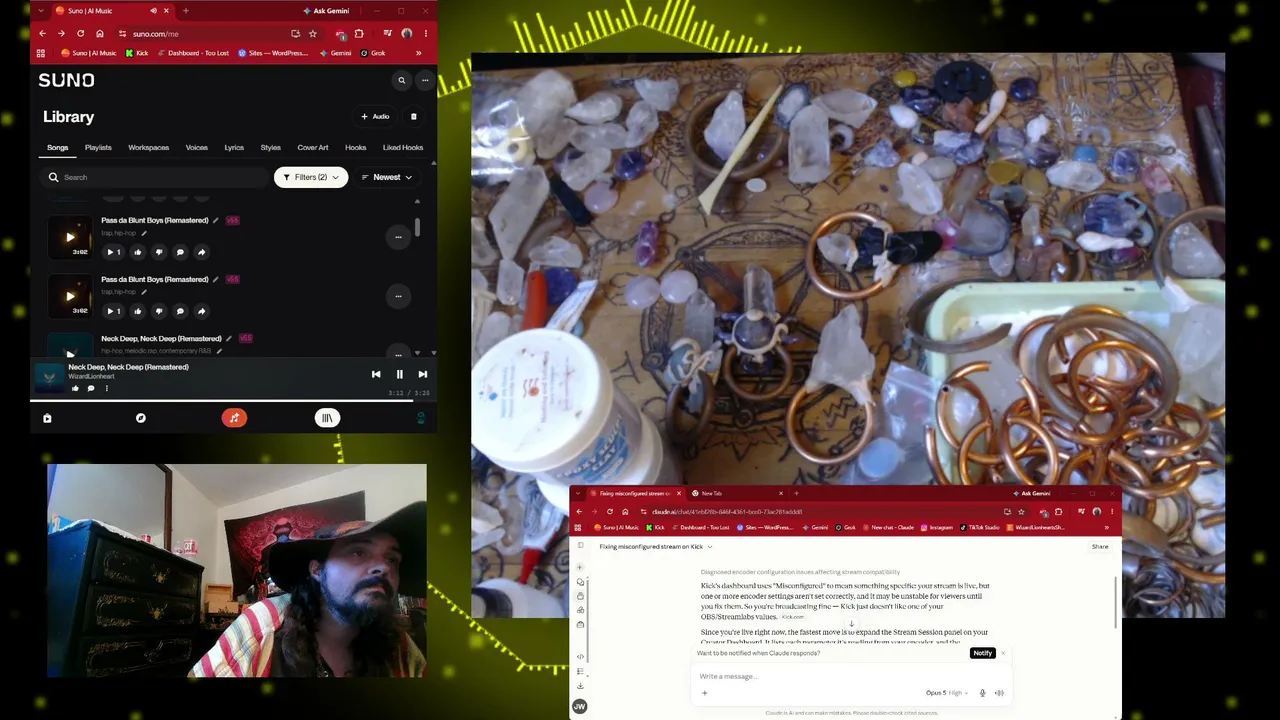
Task: Click the Notify button in Claude
Action: pos(982,653)
